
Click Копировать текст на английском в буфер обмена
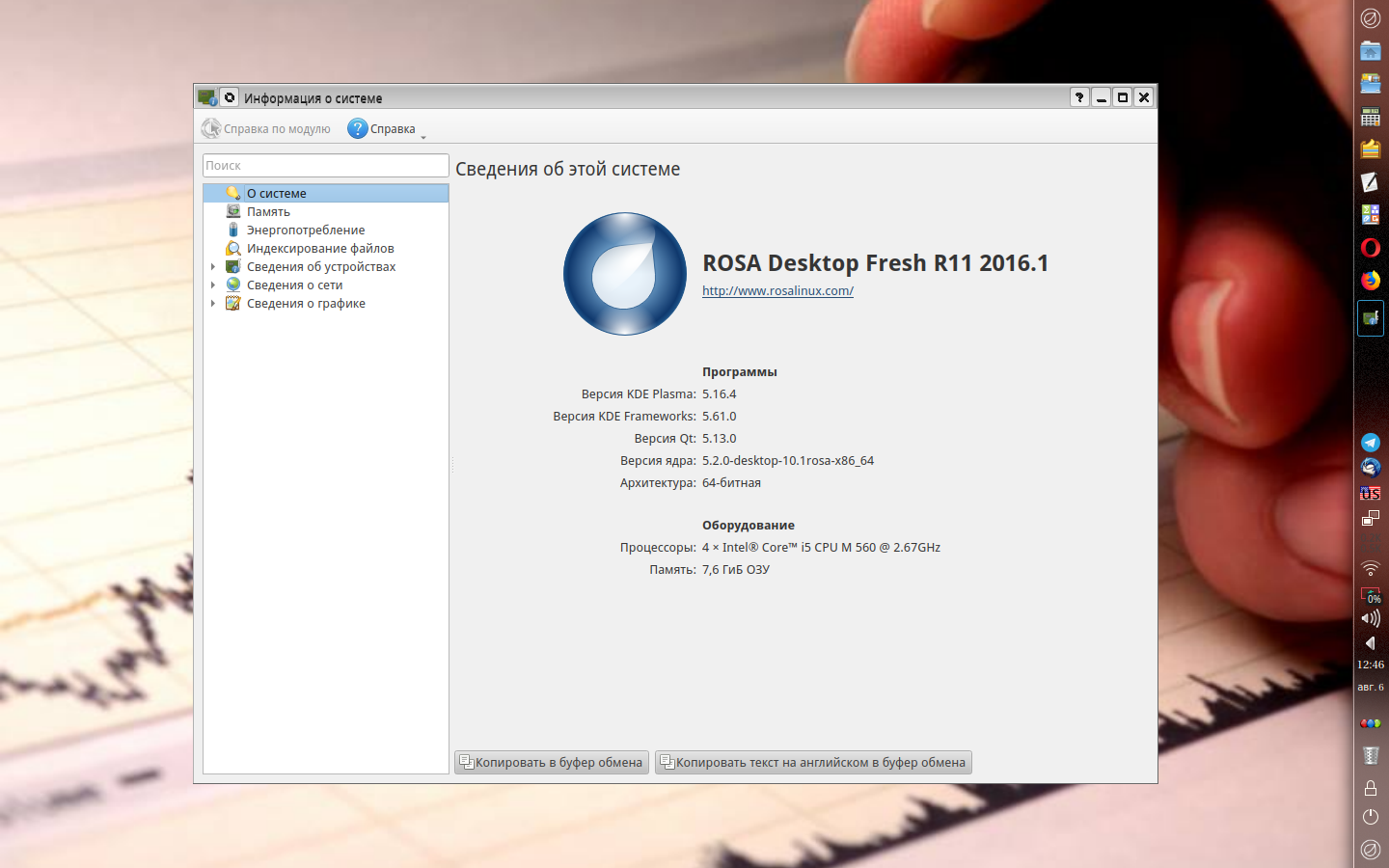[x=813, y=762]
